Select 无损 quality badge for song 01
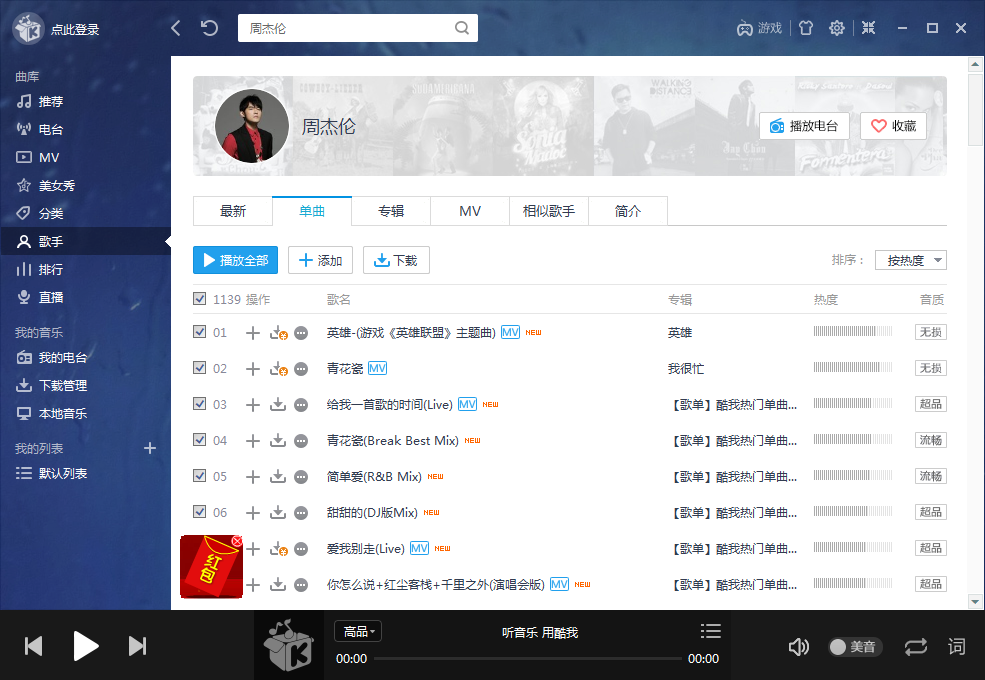The width and height of the screenshot is (985, 680). tap(930, 332)
